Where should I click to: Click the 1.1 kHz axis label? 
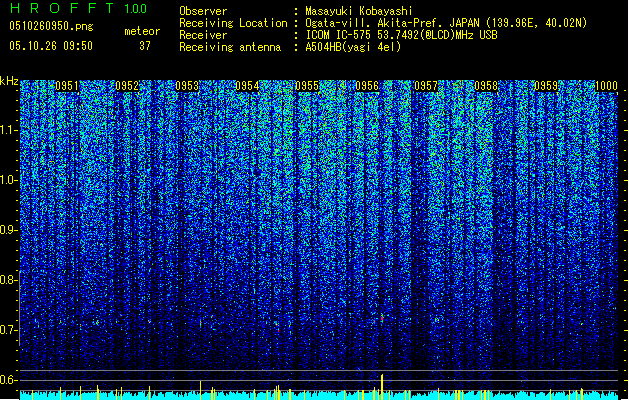[x=8, y=131]
